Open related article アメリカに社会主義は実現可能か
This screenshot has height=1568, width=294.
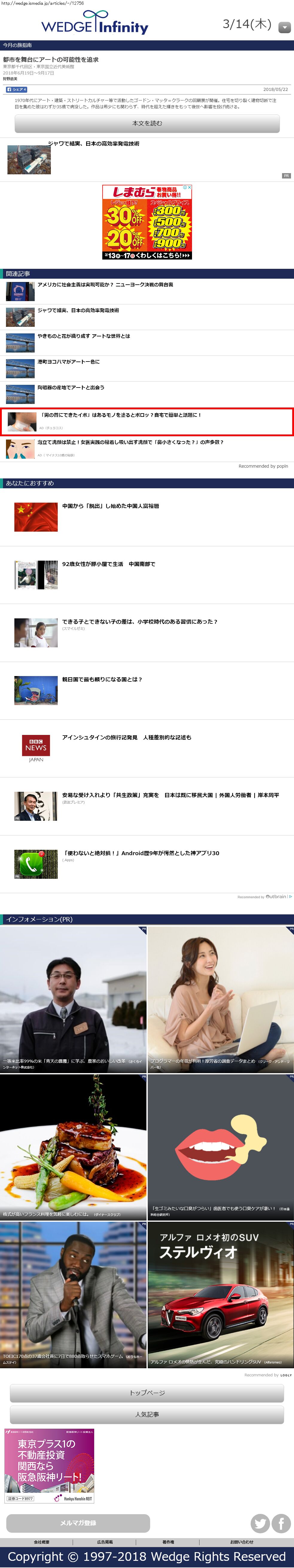coord(105,285)
